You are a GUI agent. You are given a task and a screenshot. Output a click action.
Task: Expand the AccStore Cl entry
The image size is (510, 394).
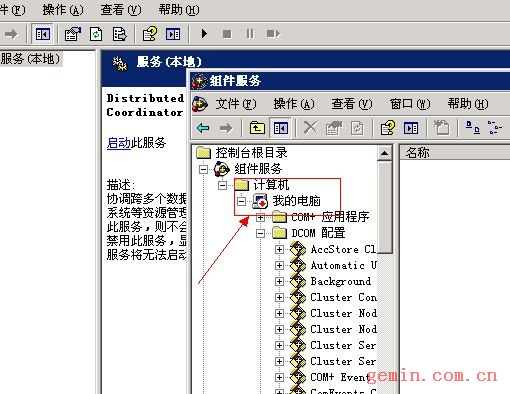279,249
